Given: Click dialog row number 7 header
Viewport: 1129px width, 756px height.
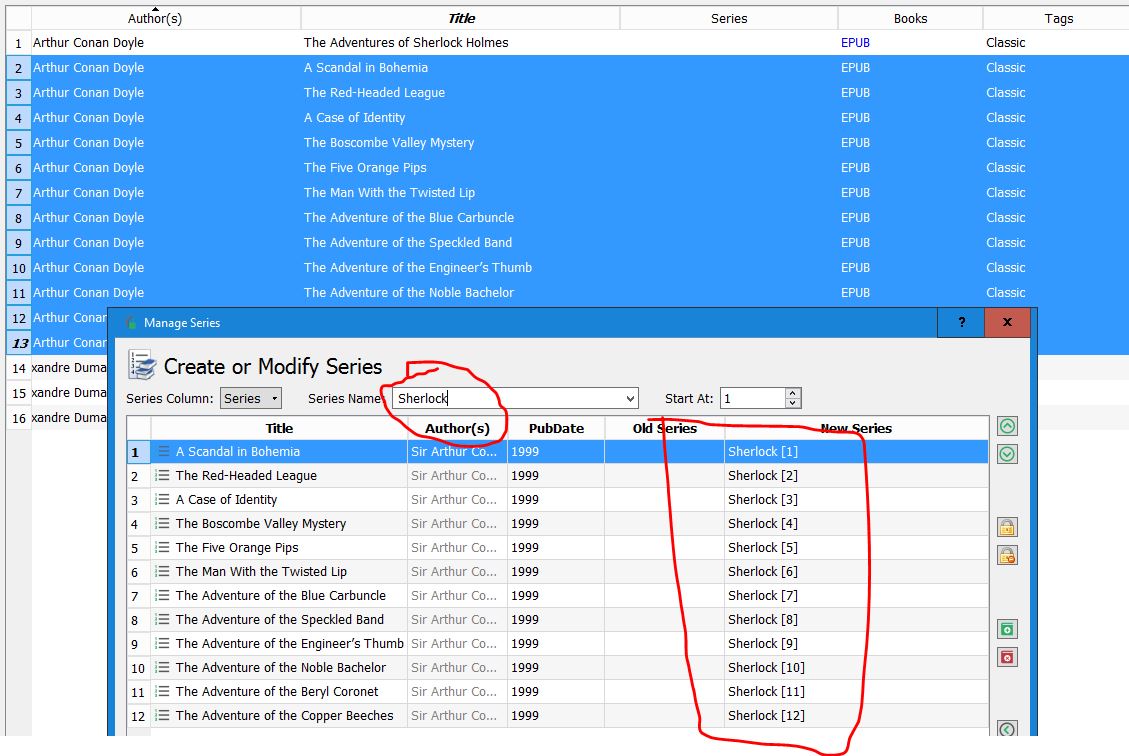Looking at the screenshot, I should pyautogui.click(x=138, y=596).
